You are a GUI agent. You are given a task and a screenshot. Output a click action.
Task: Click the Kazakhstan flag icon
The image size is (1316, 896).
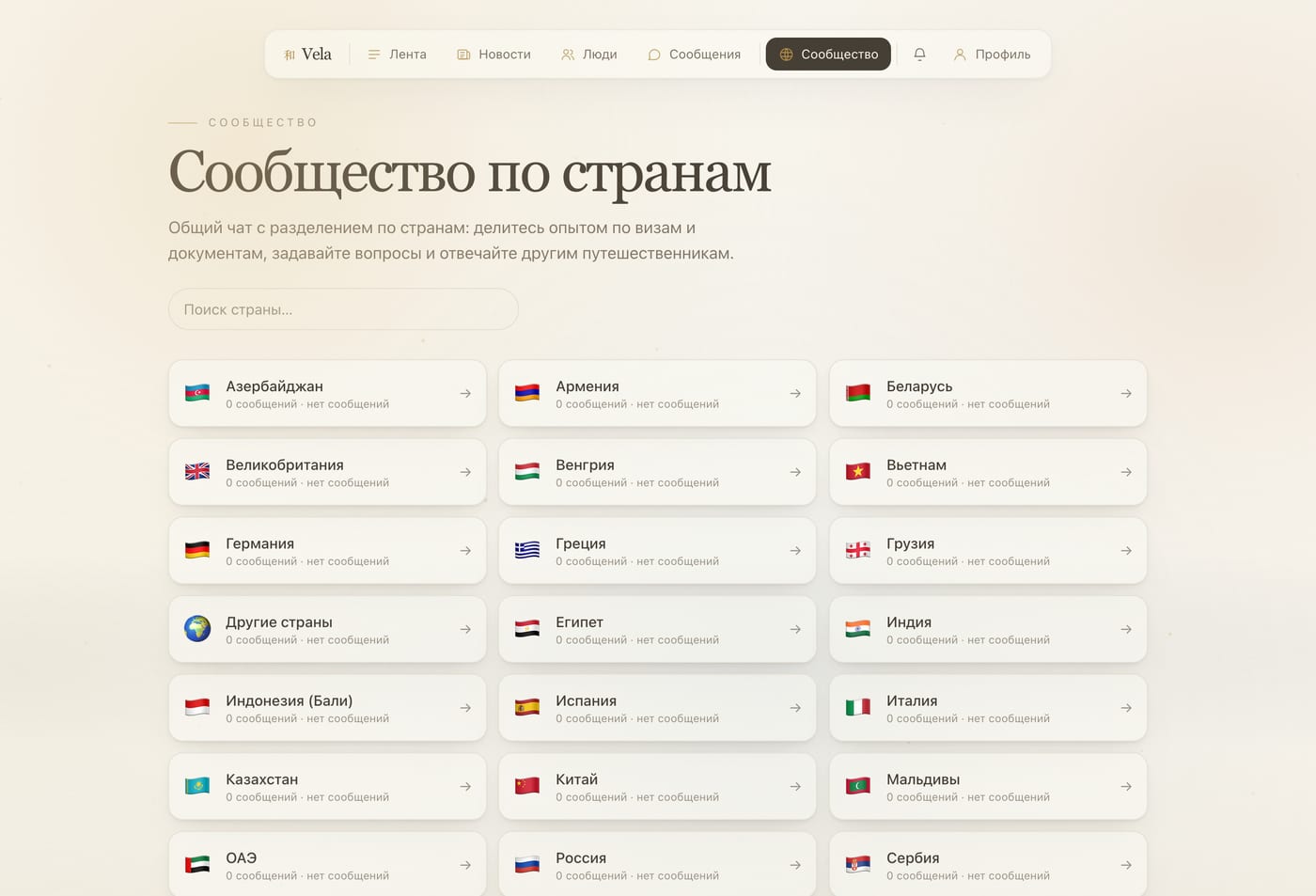click(197, 787)
